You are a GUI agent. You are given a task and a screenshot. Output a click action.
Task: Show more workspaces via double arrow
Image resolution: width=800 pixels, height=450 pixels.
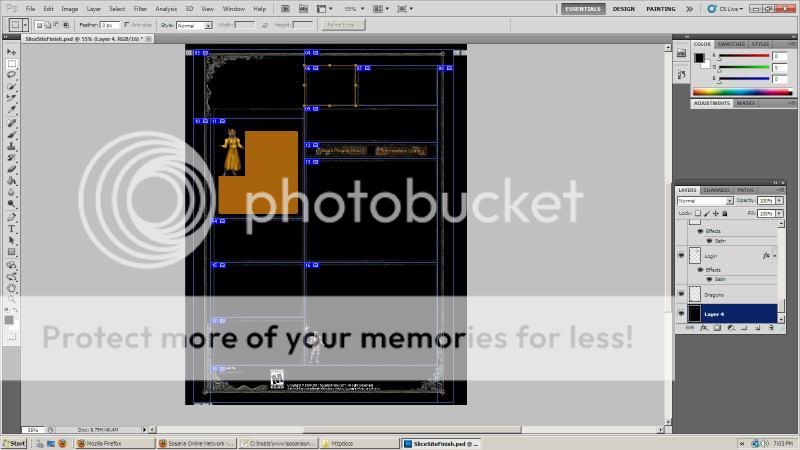(x=689, y=9)
